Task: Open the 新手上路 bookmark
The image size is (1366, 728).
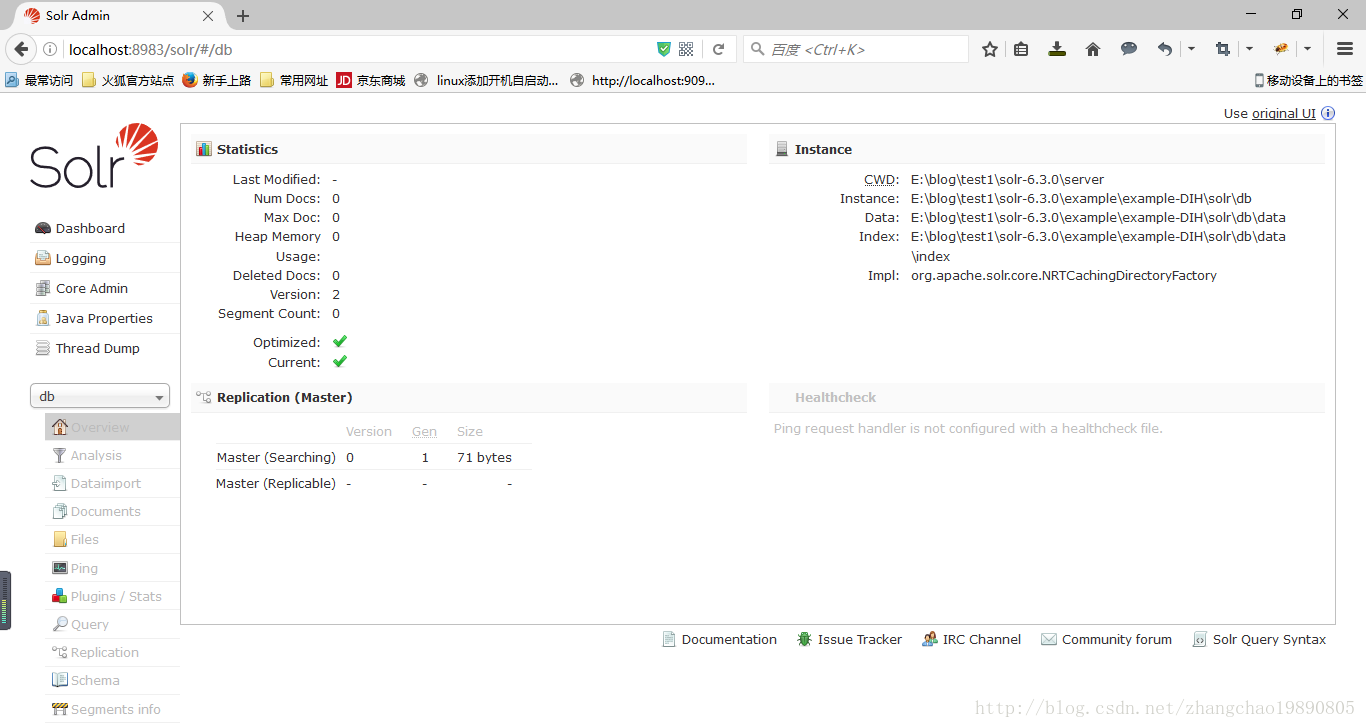Action: pos(217,80)
